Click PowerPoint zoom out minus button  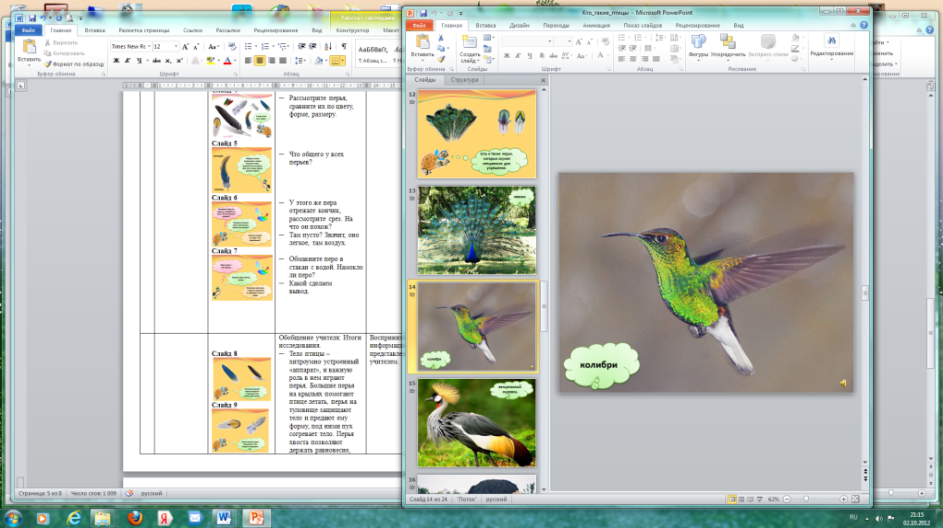pyautogui.click(x=787, y=499)
